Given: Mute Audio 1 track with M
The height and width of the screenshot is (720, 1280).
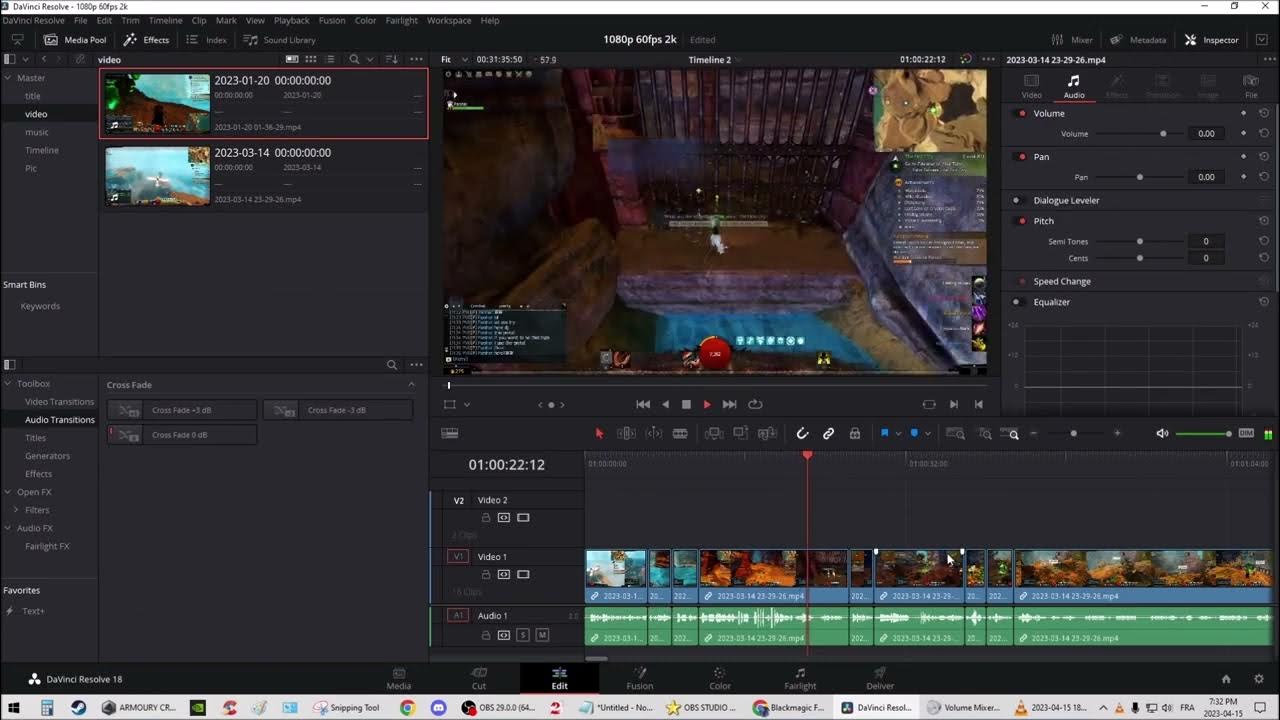Looking at the screenshot, I should tap(542, 635).
